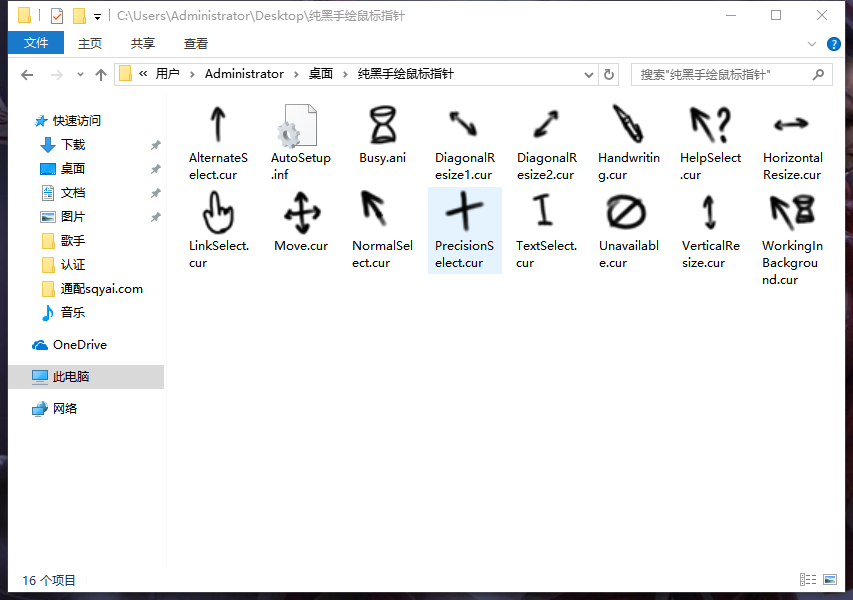
Task: Open 音乐 in navigation pane
Action: [73, 313]
